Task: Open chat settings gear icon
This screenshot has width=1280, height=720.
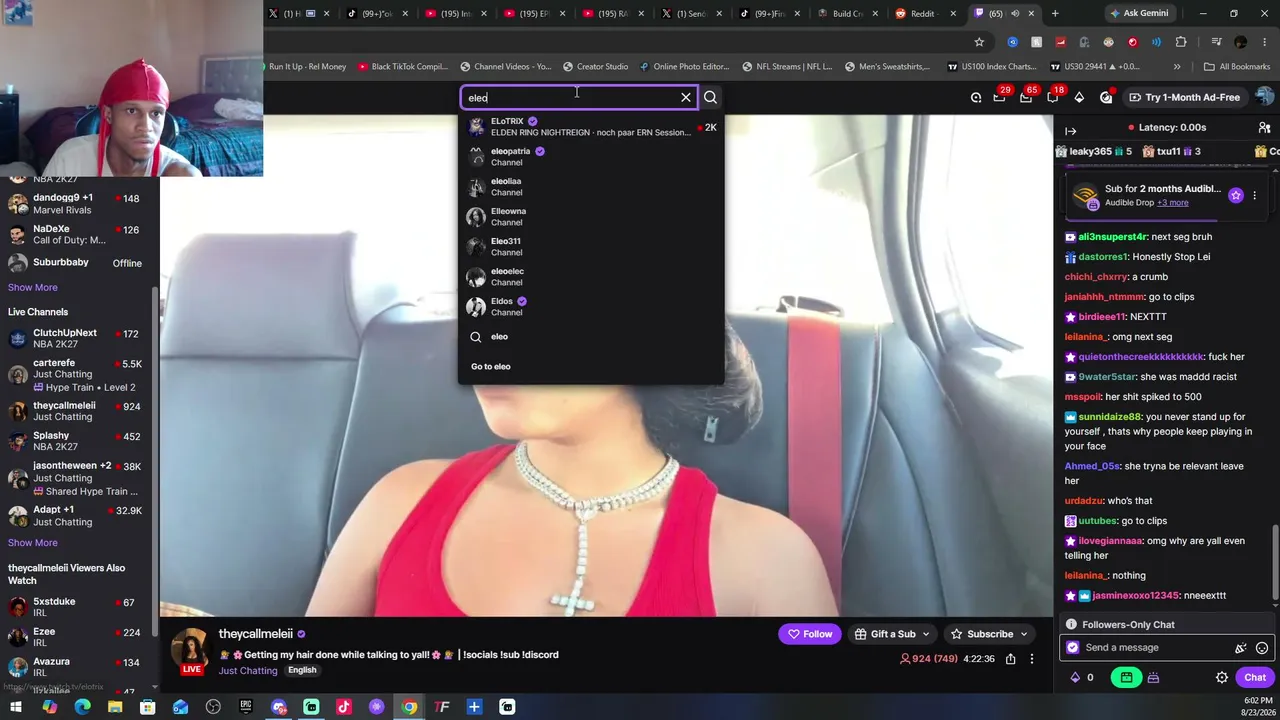Action: (x=1222, y=677)
